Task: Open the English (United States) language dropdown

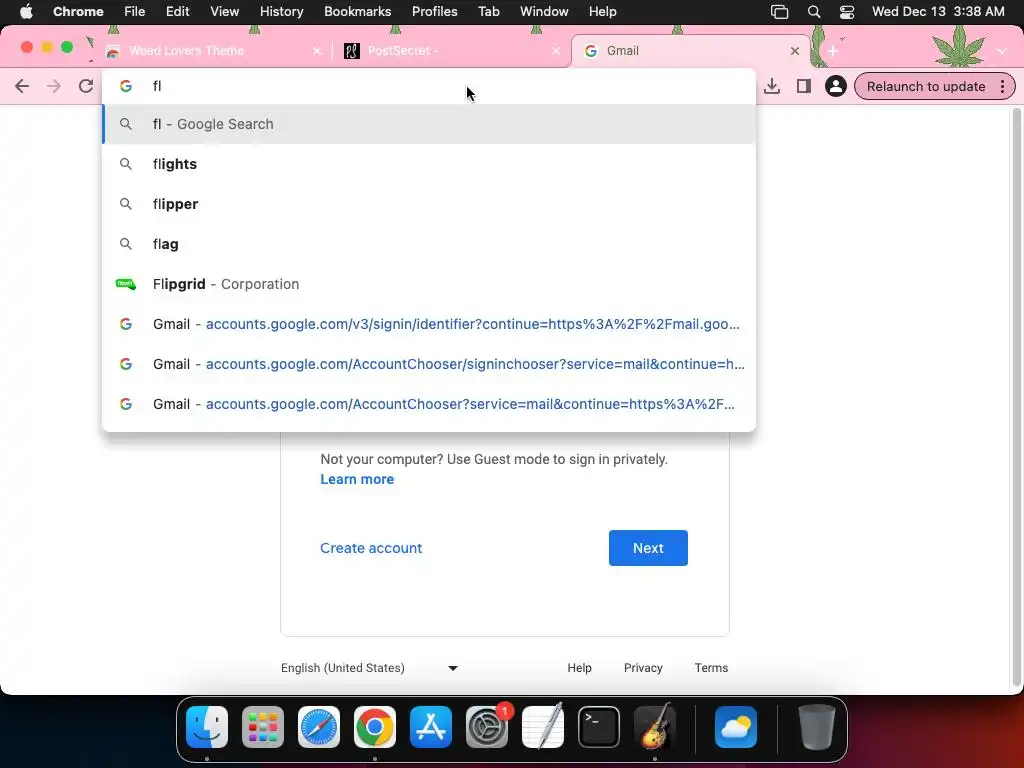Action: tap(370, 668)
